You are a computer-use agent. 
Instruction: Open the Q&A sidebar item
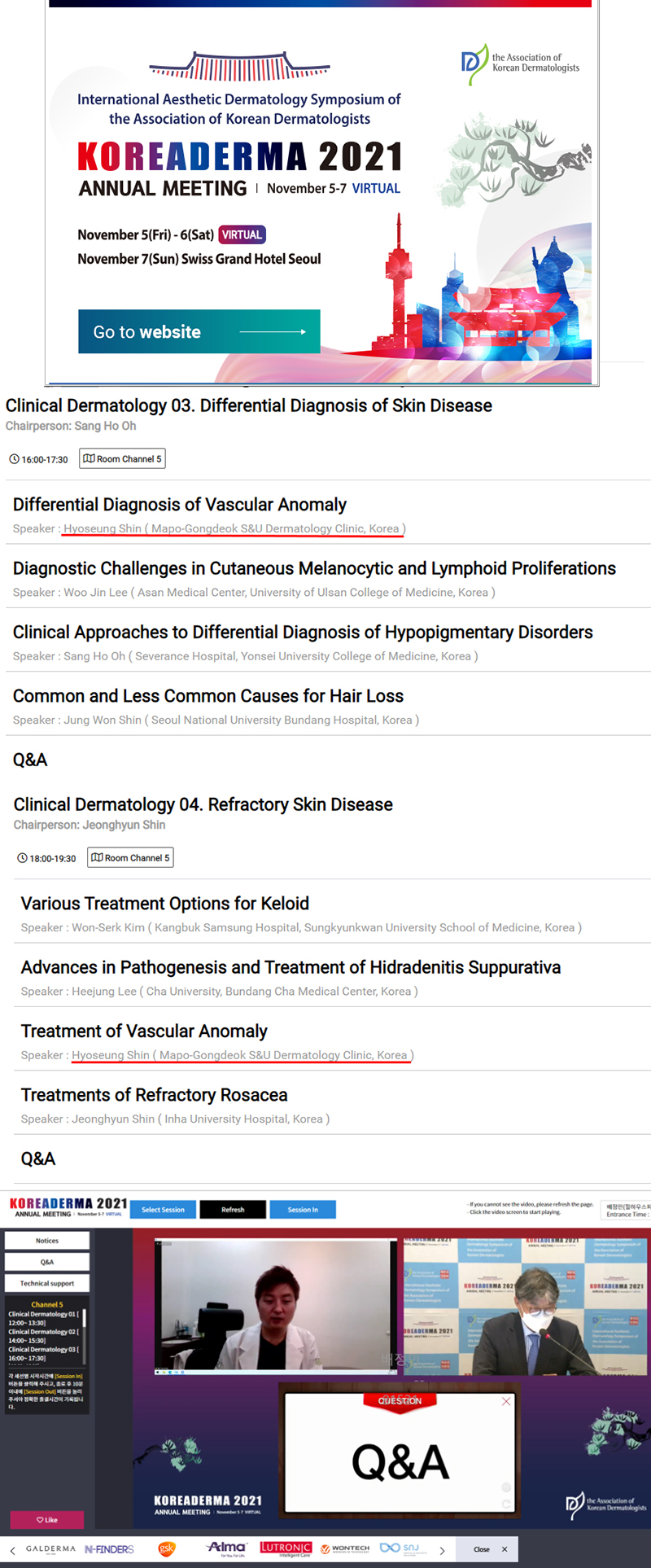[x=47, y=1262]
